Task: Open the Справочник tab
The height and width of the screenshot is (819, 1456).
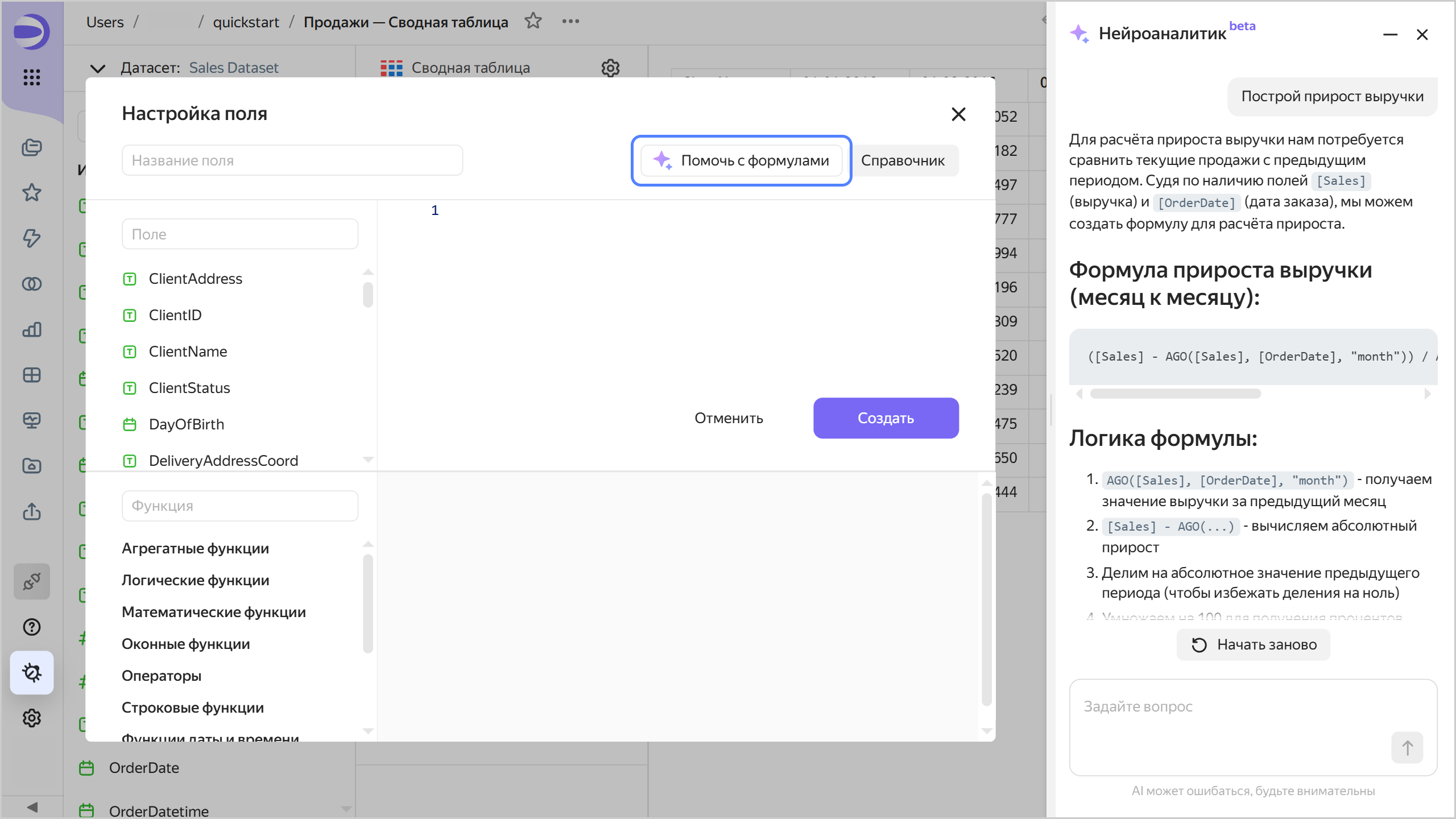Action: click(x=903, y=160)
